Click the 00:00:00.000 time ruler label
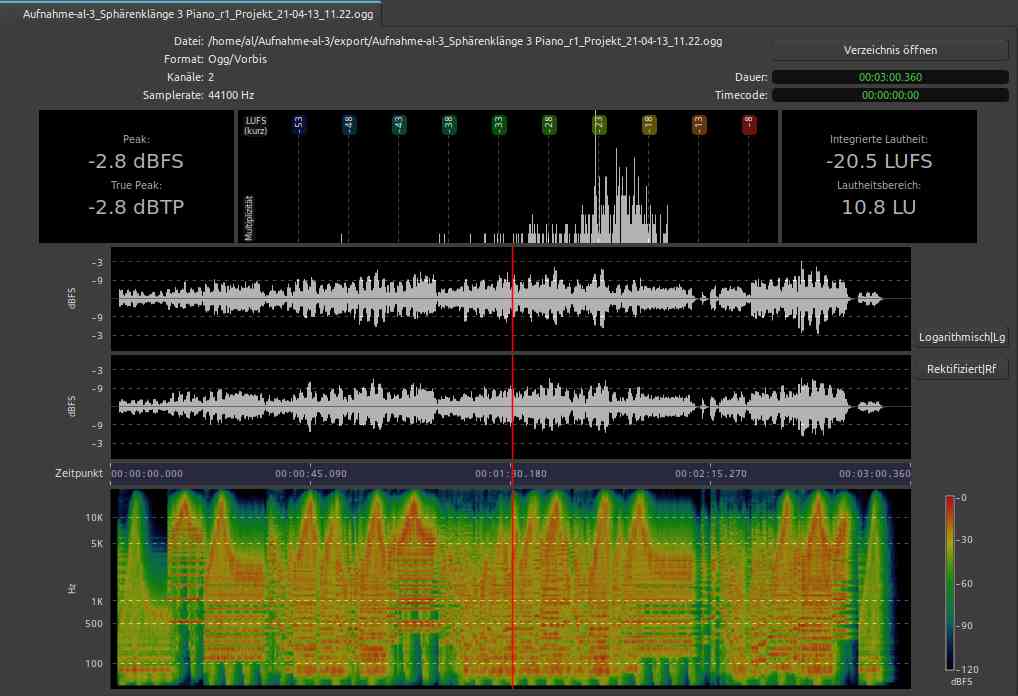Screen dimensions: 1018x696 [x=147, y=474]
